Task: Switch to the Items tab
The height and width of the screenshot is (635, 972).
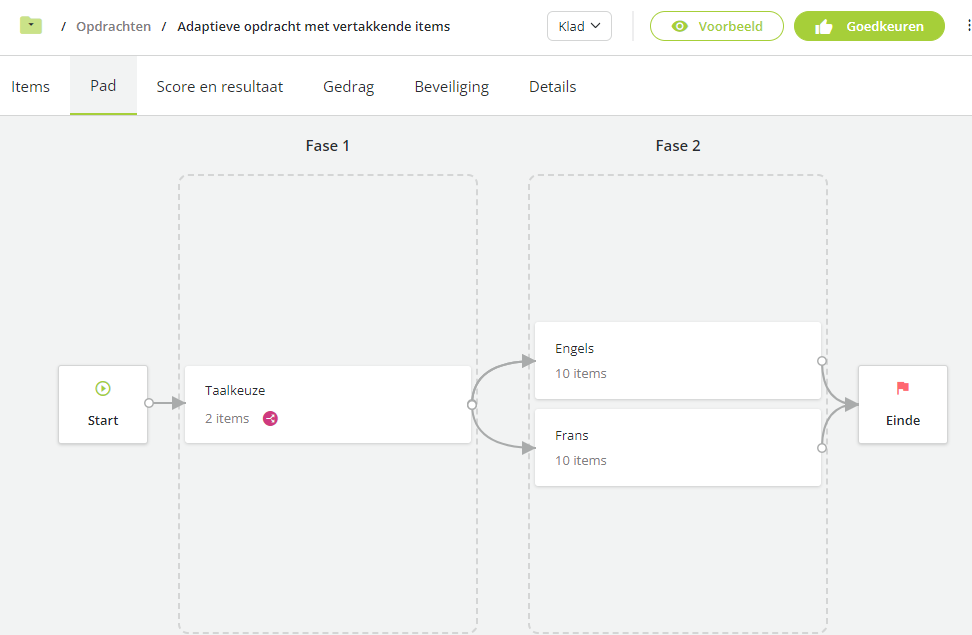Action: [x=30, y=86]
